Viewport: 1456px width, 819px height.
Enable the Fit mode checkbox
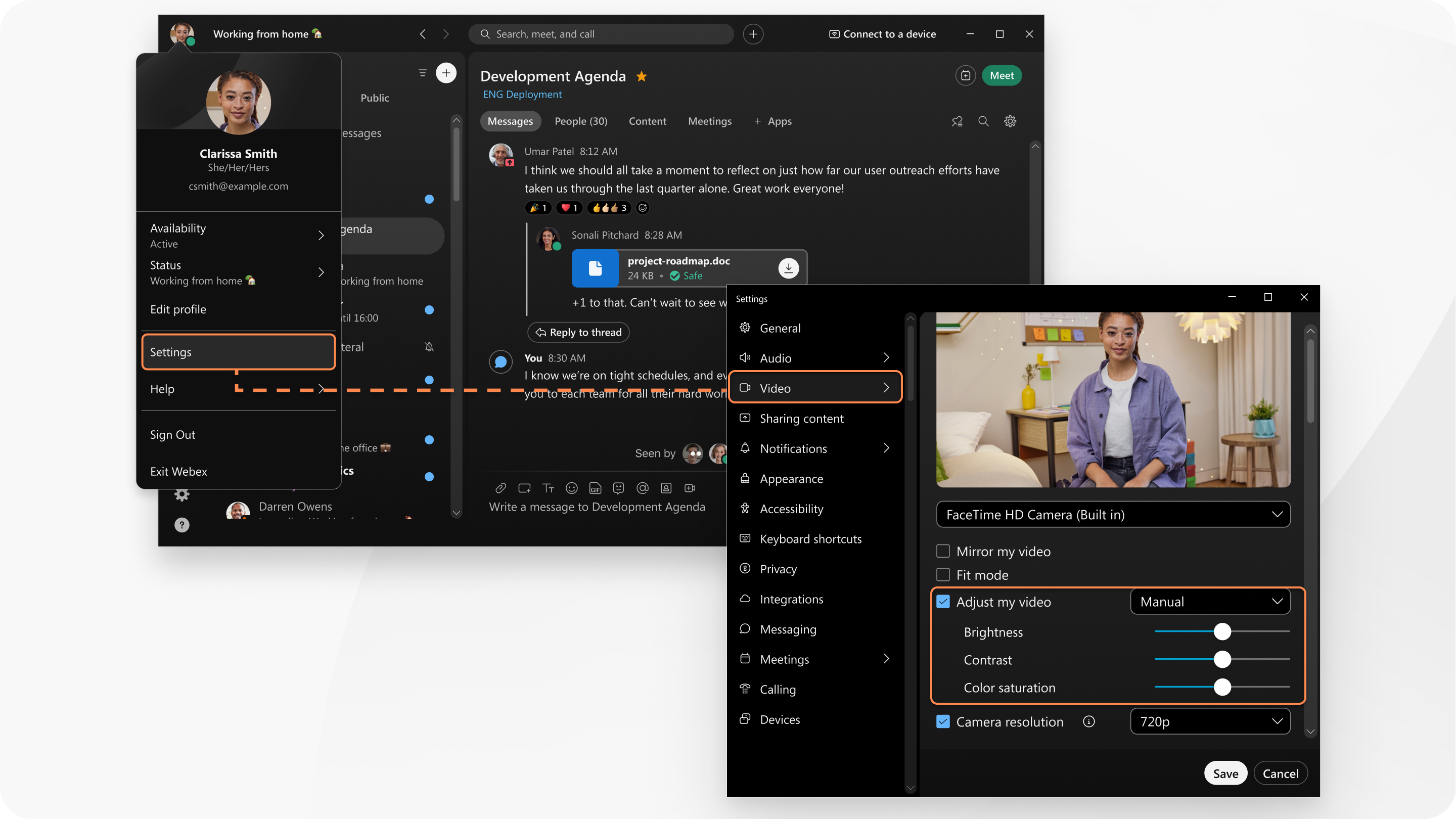coord(942,574)
